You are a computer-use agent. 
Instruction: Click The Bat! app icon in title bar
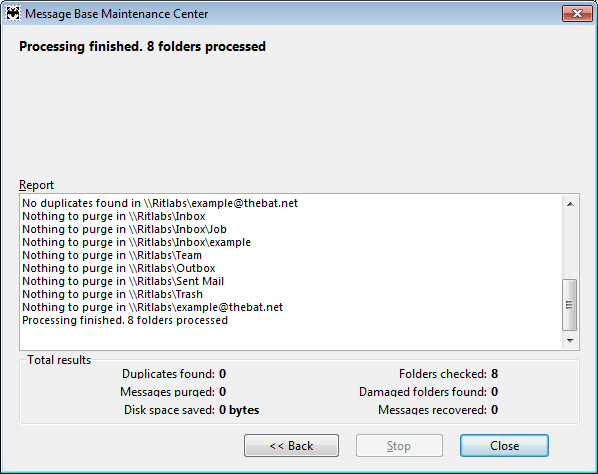13,14
